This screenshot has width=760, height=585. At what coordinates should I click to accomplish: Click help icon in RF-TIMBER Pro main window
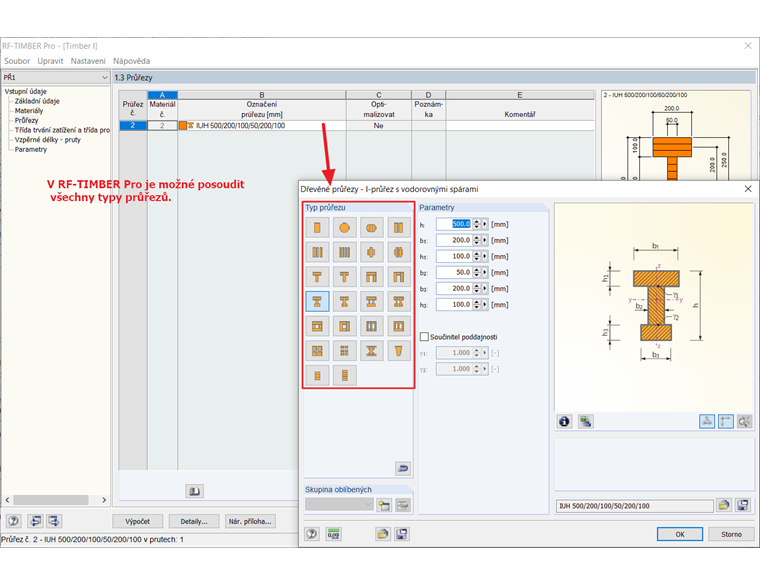tap(14, 521)
